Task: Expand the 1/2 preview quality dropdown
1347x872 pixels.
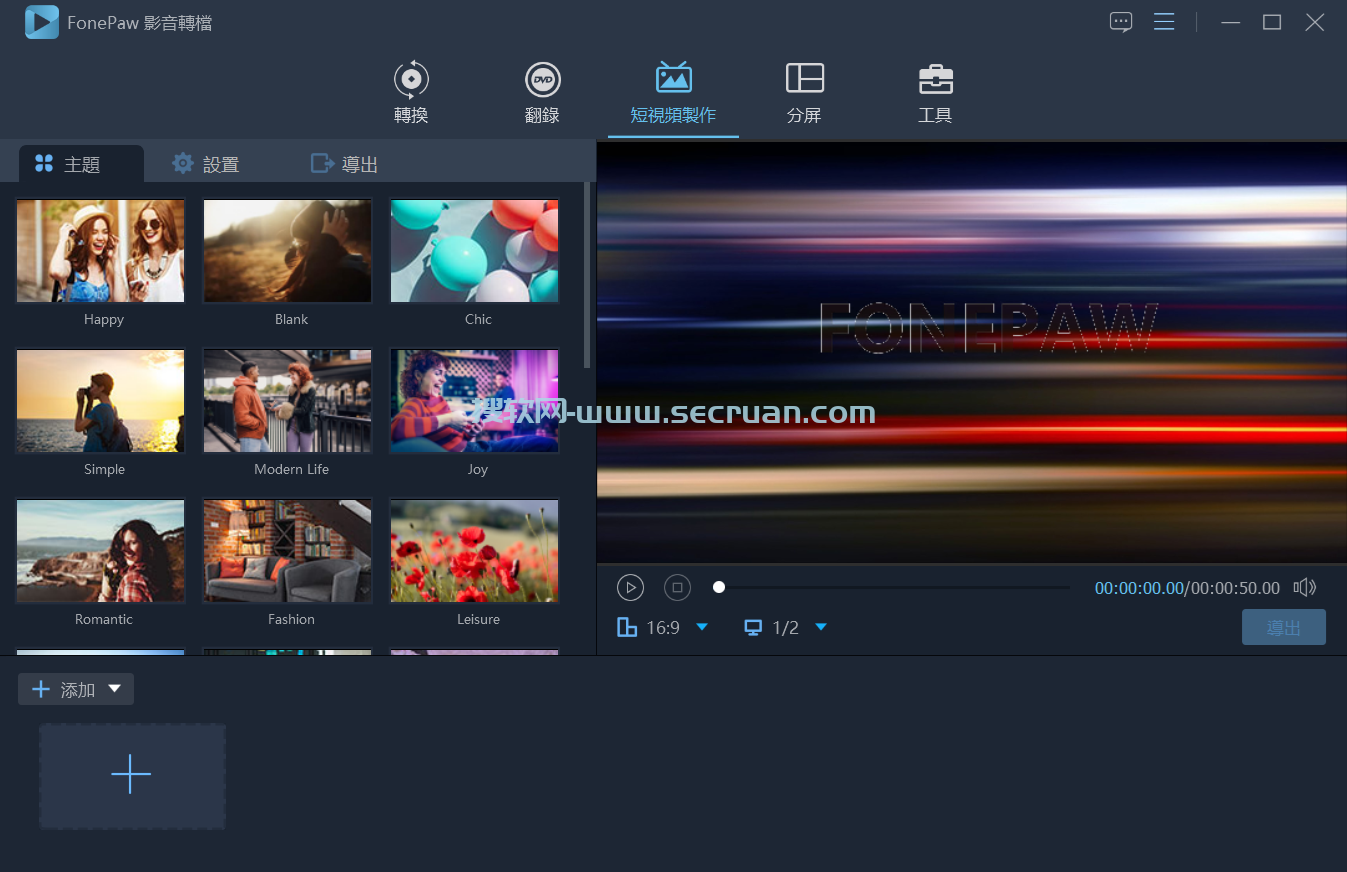Action: tap(821, 627)
